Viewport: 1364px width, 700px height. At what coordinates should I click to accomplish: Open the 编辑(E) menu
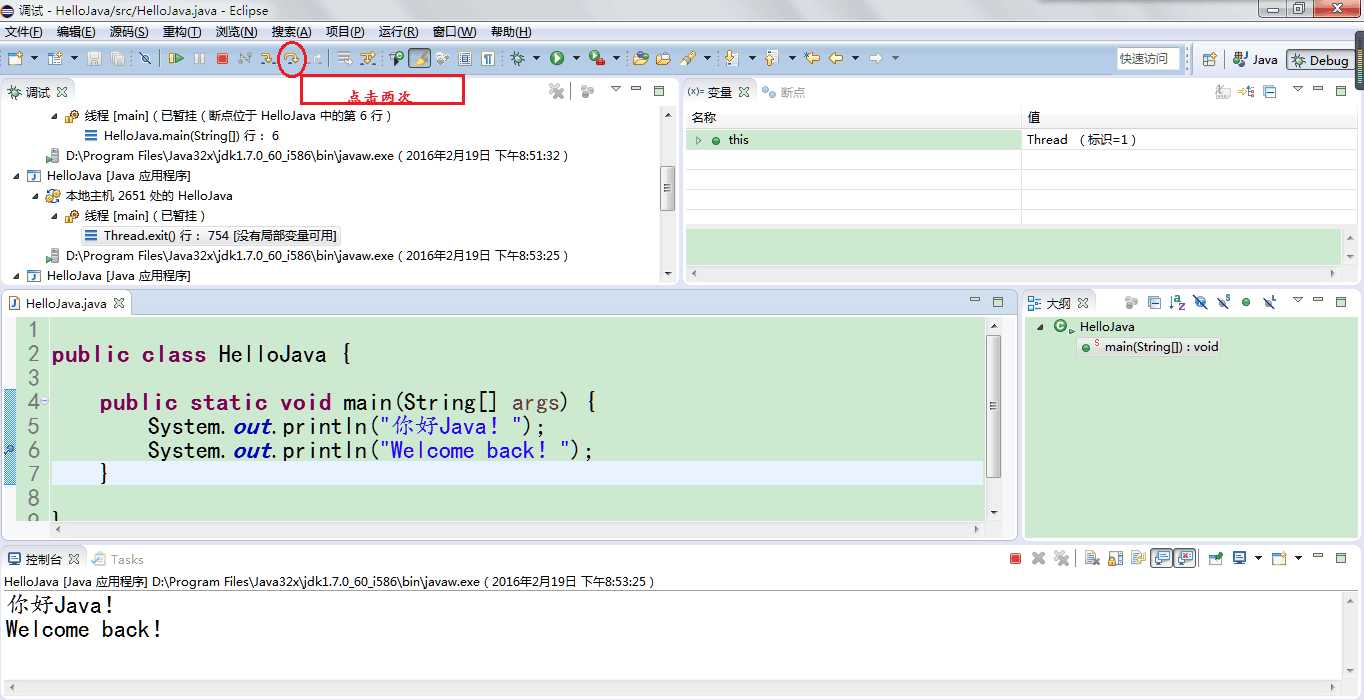click(x=76, y=32)
